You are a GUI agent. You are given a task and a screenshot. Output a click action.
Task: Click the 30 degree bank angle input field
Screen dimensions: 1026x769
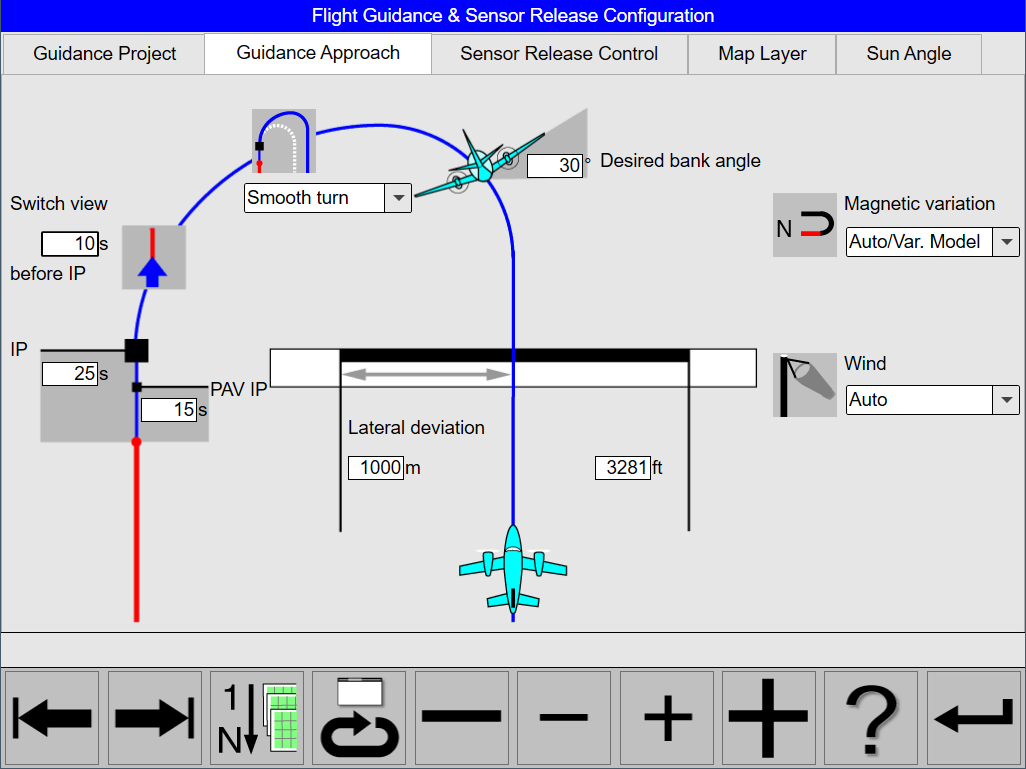tap(554, 166)
